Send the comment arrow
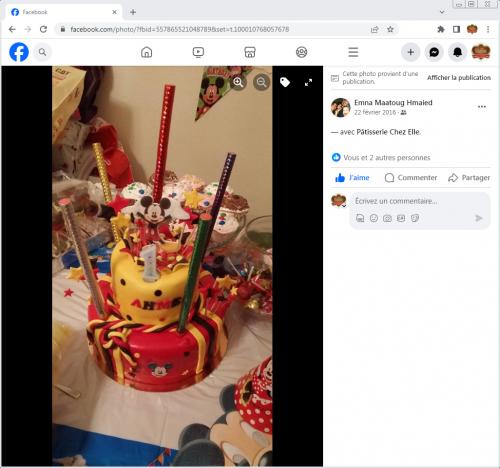The width and height of the screenshot is (500, 468). pyautogui.click(x=478, y=218)
